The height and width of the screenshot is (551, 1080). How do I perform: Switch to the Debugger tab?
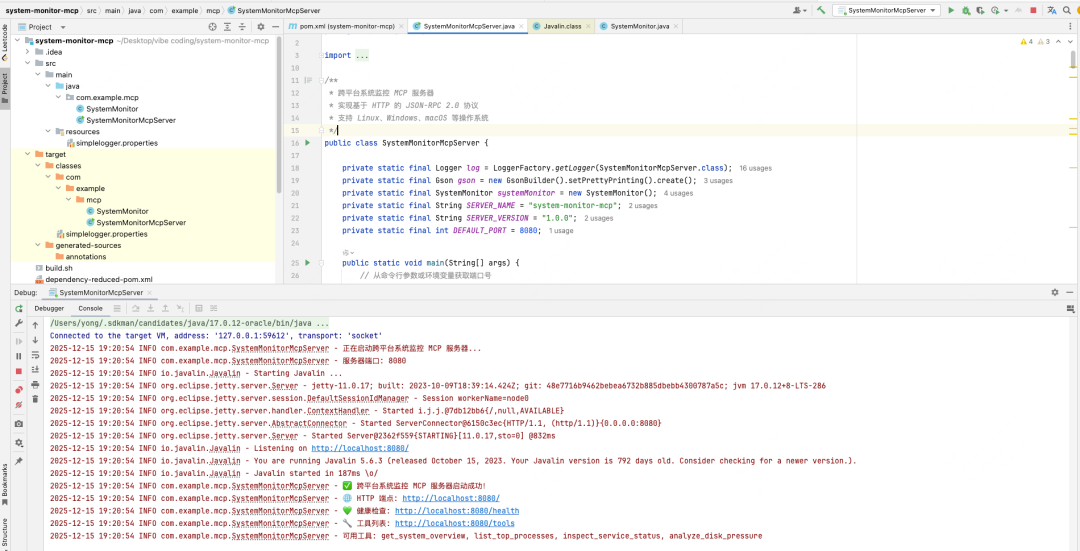(49, 308)
